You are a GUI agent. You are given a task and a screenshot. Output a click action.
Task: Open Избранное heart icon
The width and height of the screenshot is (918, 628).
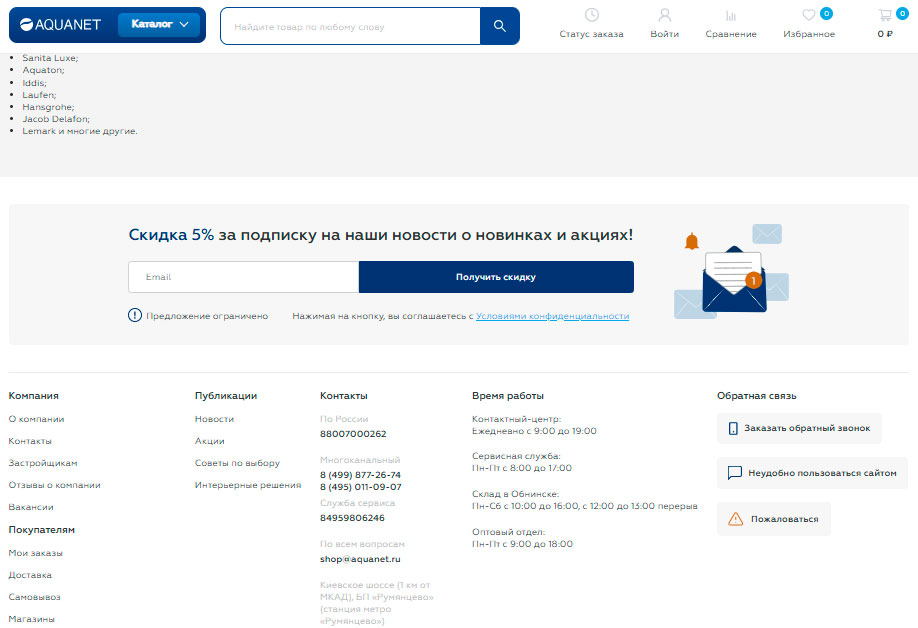pyautogui.click(x=809, y=15)
